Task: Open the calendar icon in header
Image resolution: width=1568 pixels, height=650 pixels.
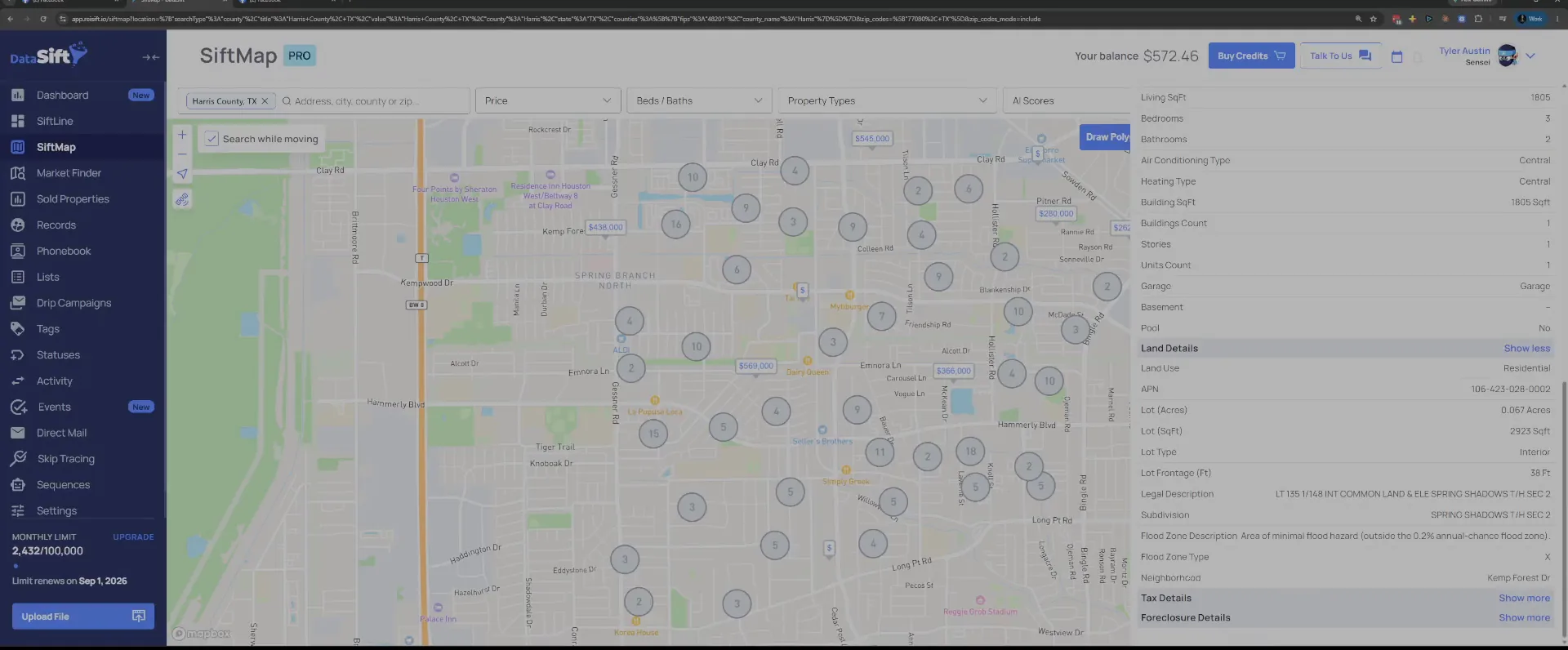Action: pos(1396,56)
